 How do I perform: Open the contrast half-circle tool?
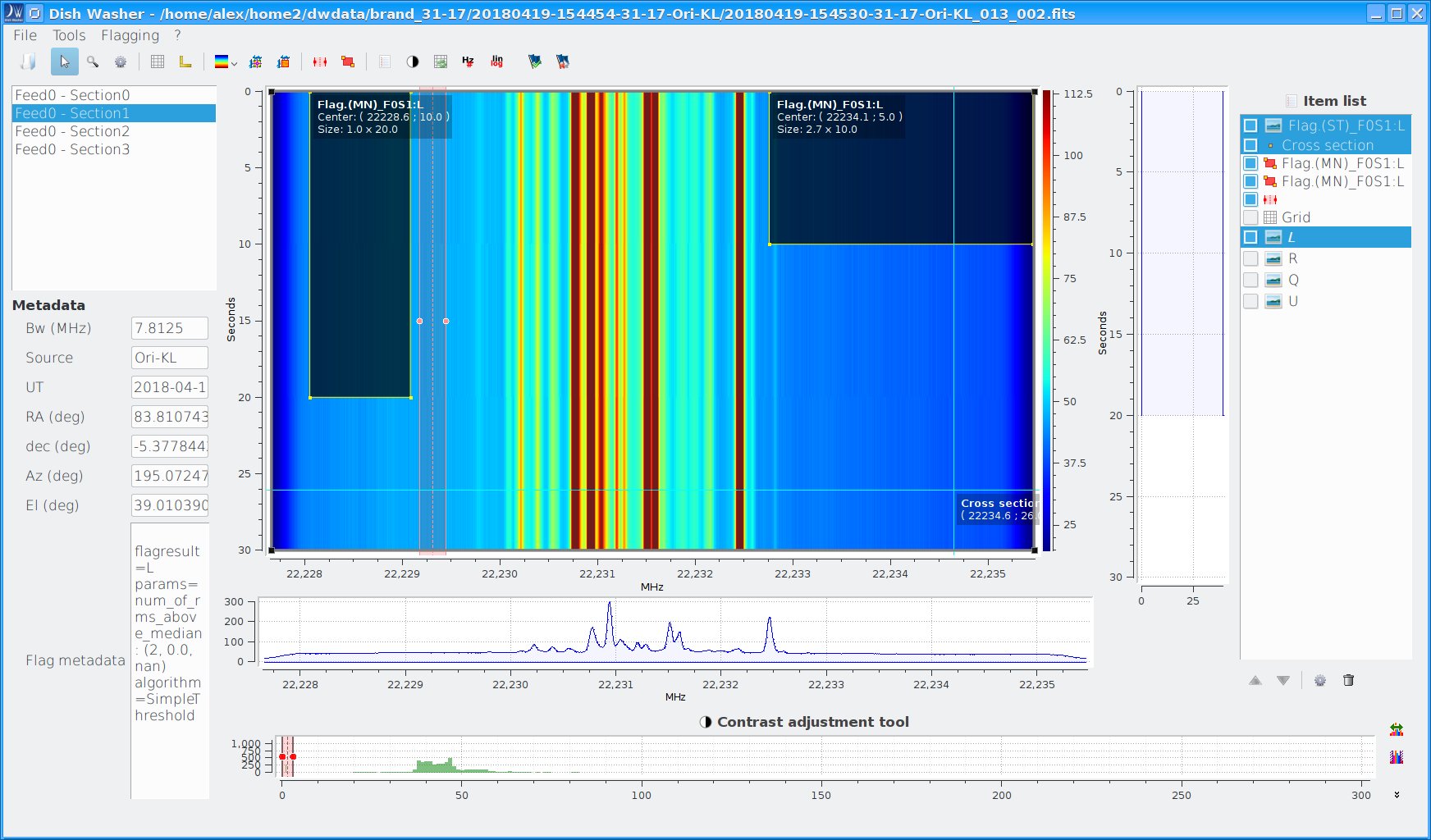pyautogui.click(x=413, y=62)
